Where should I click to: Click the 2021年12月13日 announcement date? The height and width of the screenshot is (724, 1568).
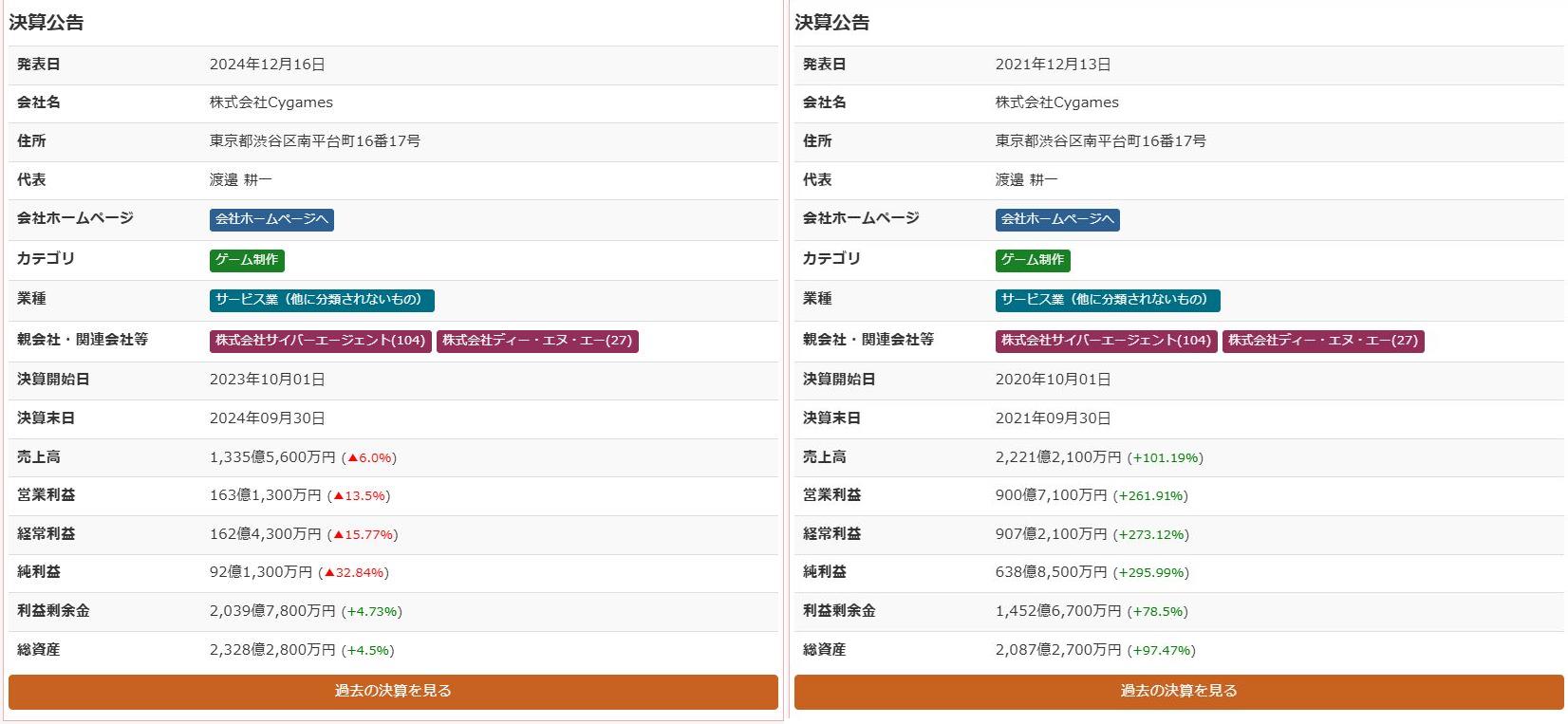(x=1053, y=65)
